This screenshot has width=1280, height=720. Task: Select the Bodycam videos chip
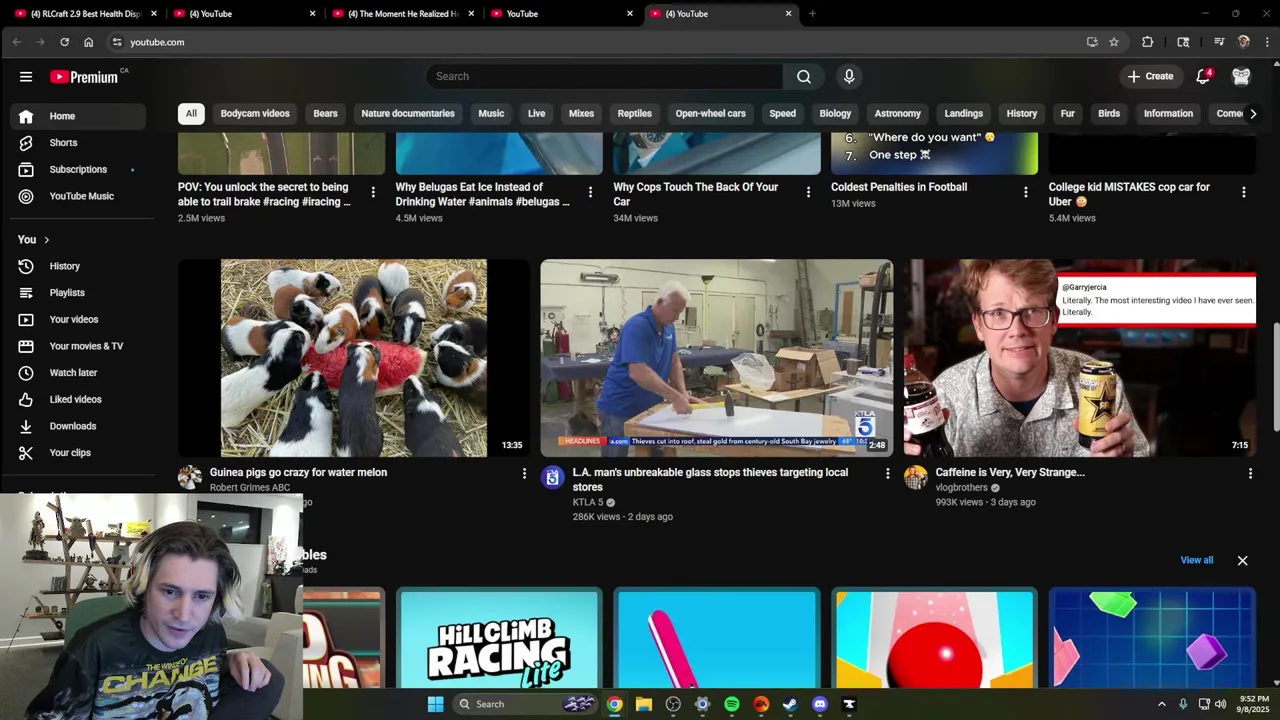(255, 113)
